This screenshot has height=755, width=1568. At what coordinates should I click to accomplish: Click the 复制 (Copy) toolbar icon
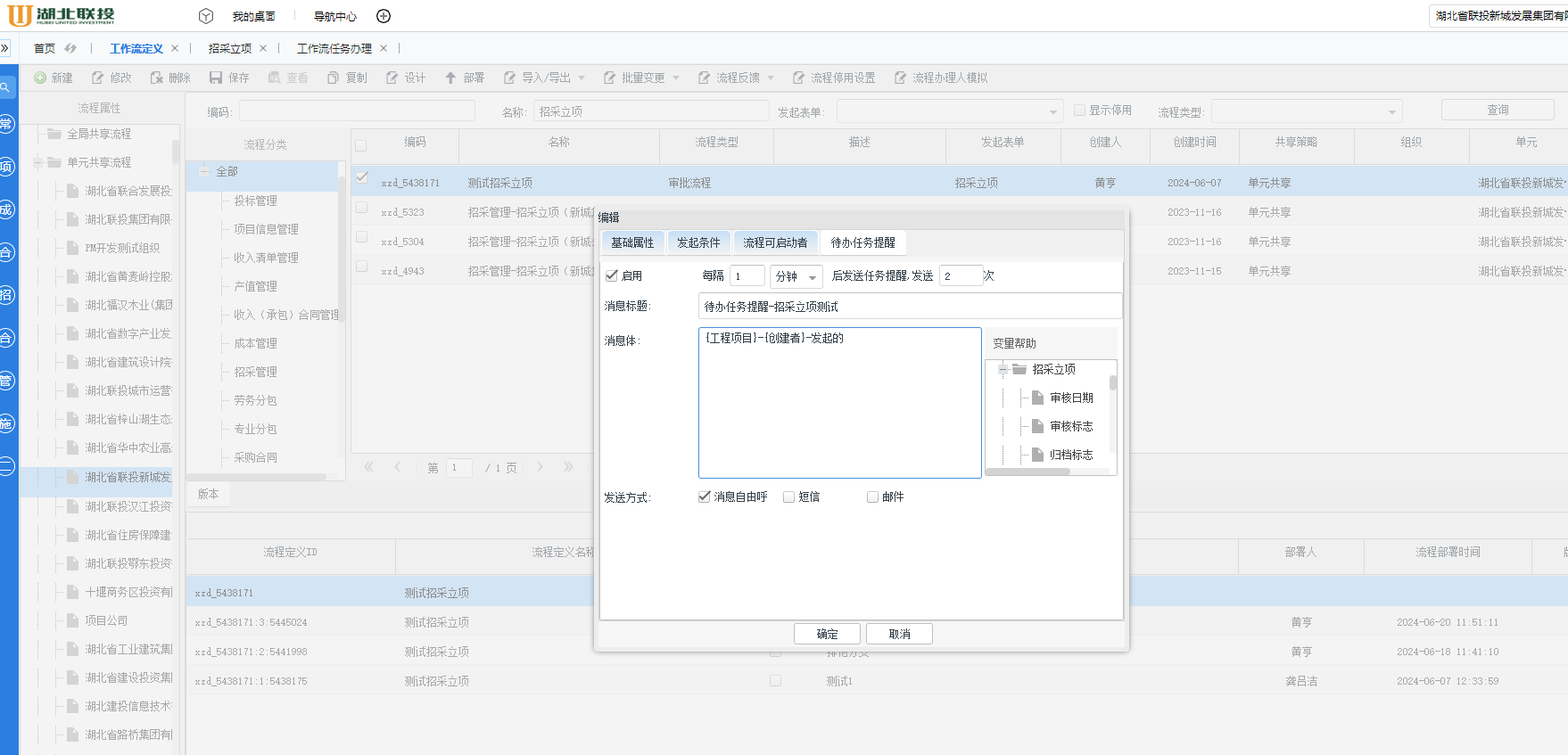[334, 78]
